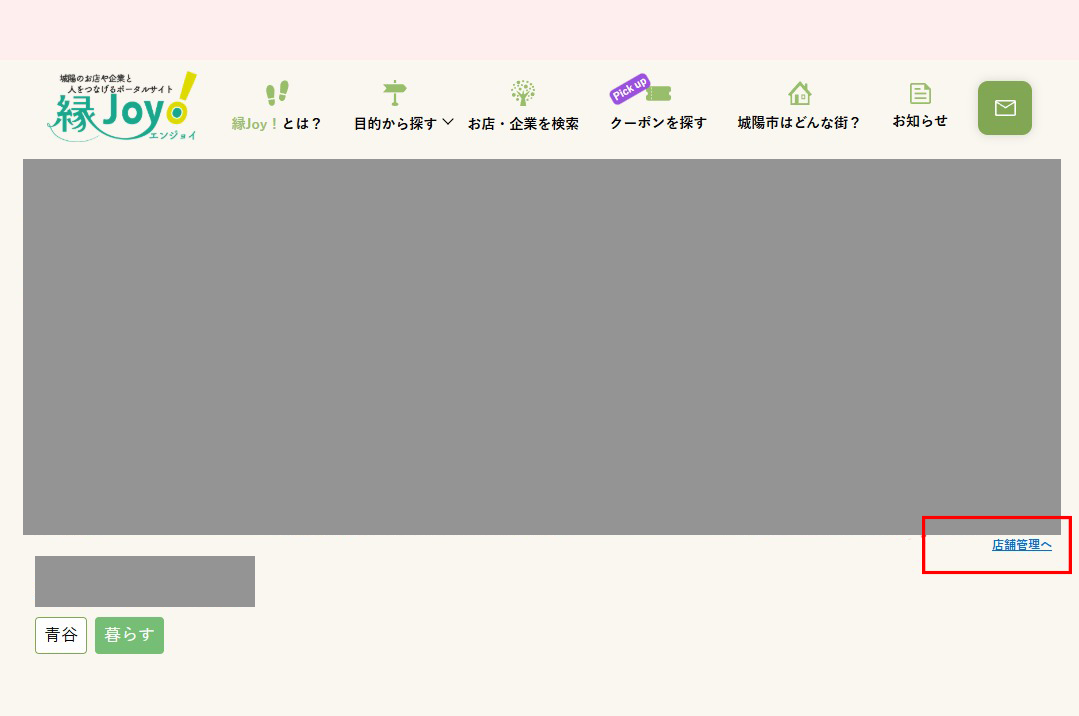Select the 青谷 area tag

[x=60, y=635]
